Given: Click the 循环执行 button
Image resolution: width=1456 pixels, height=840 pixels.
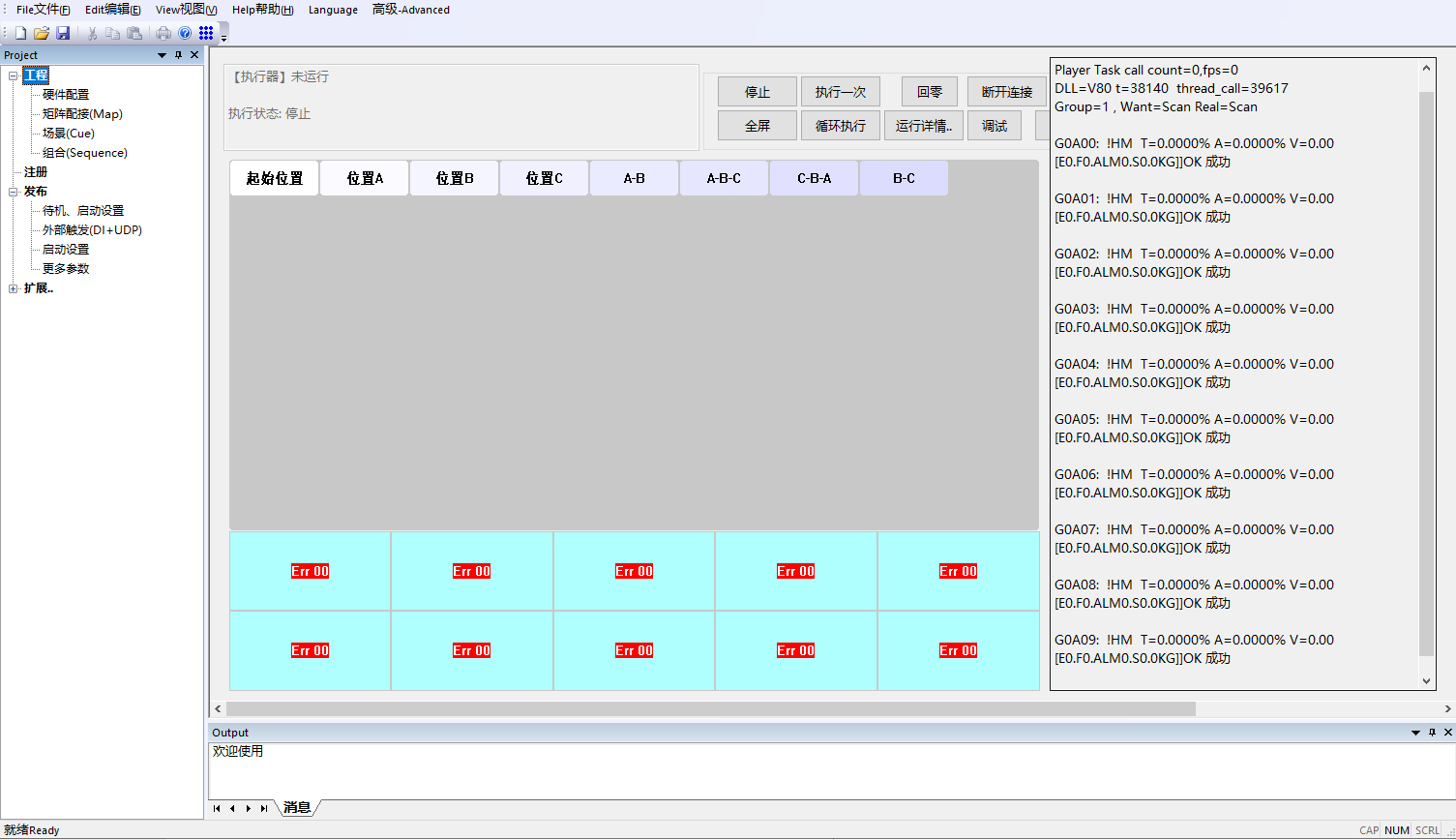Looking at the screenshot, I should [841, 126].
